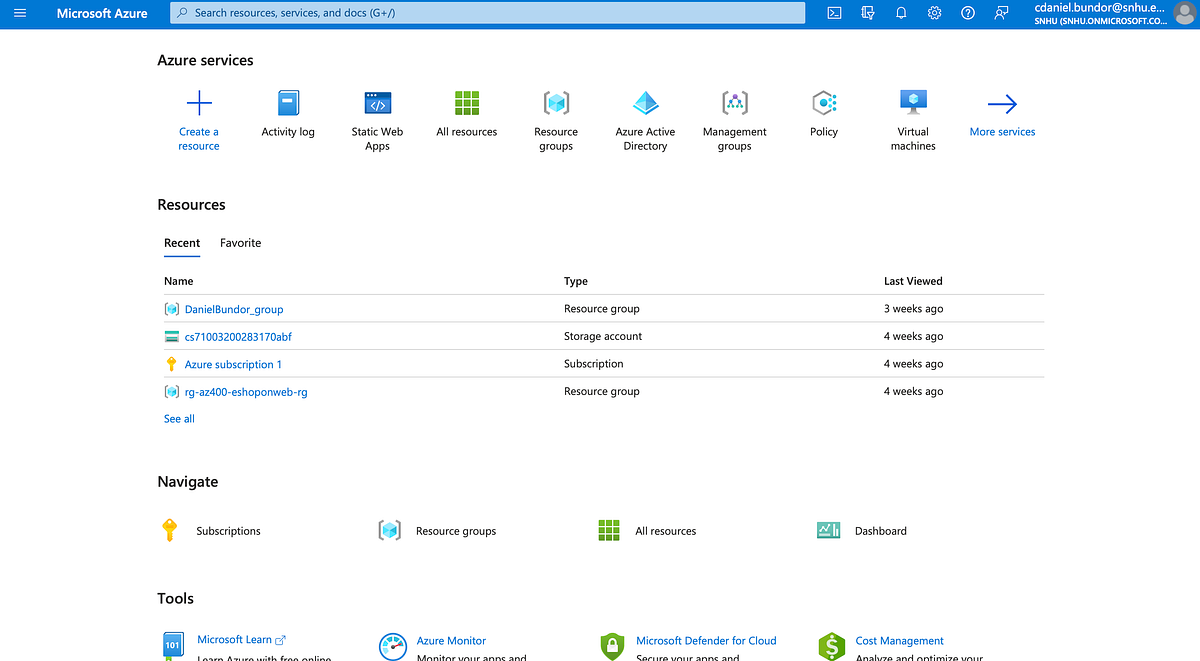Open All resources from Azure services

[x=466, y=103]
